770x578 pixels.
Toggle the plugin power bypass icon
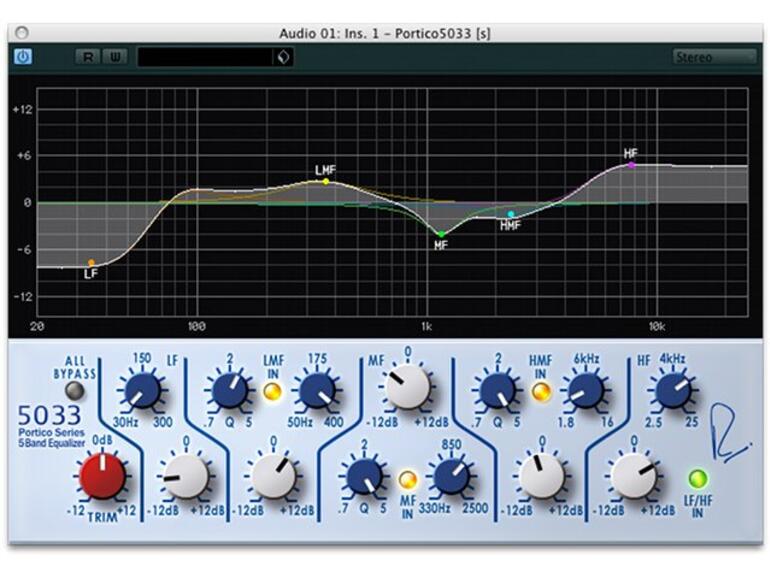coord(23,57)
